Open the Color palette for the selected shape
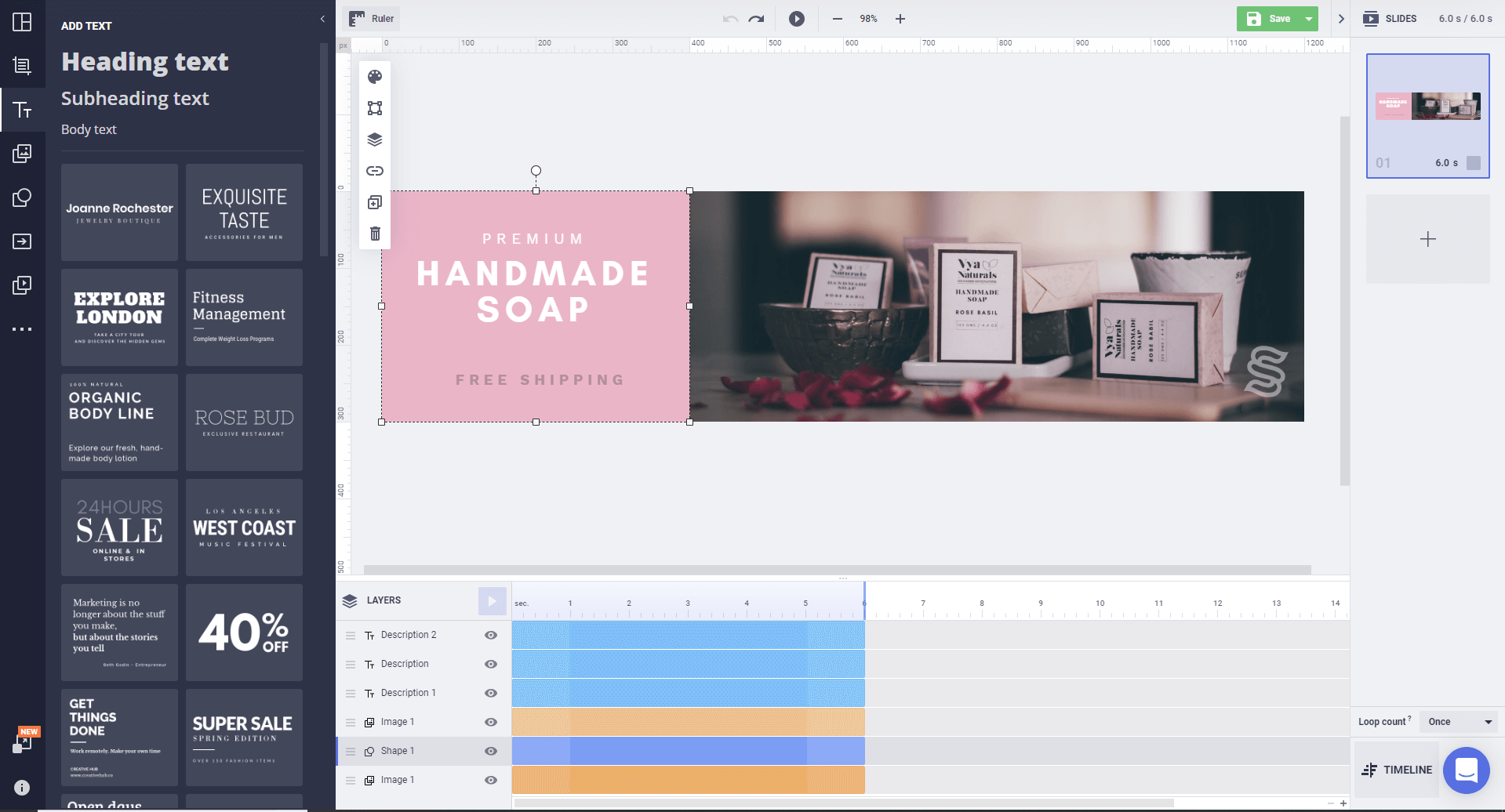Image resolution: width=1505 pixels, height=812 pixels. point(375,76)
